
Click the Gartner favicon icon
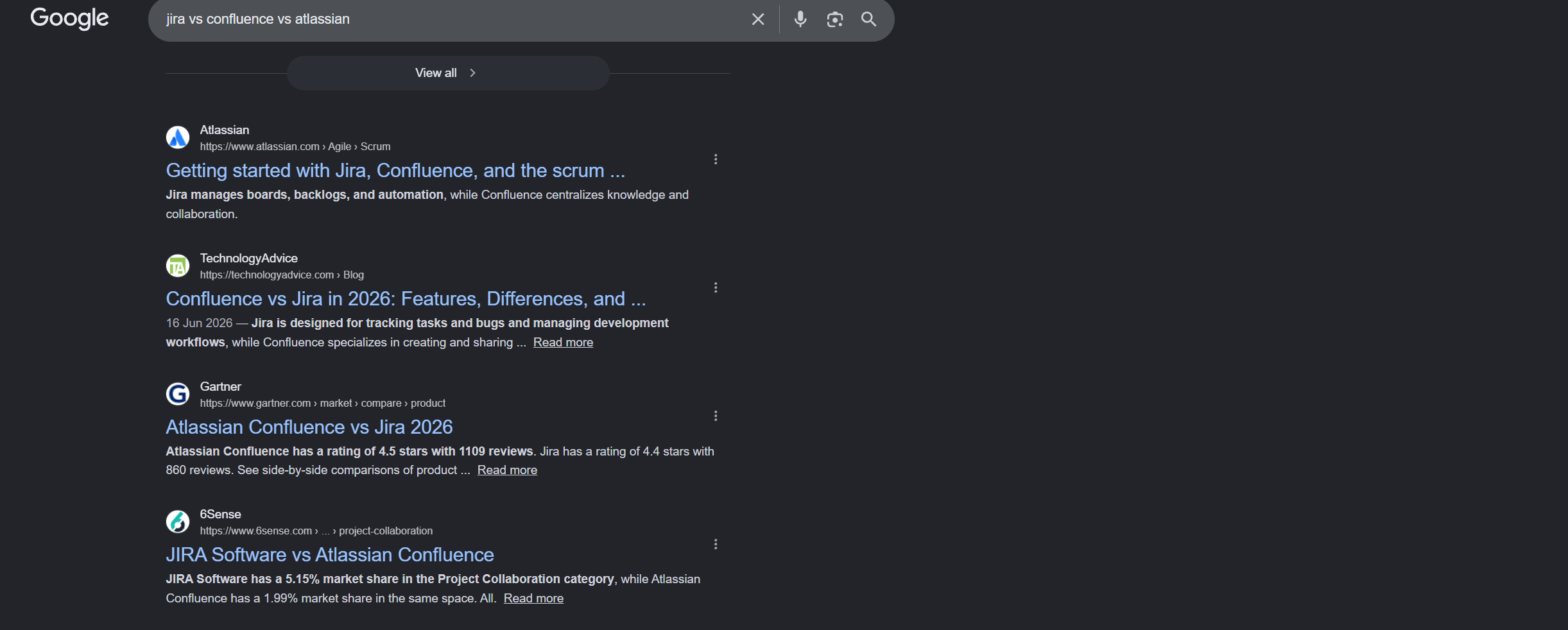coord(178,394)
